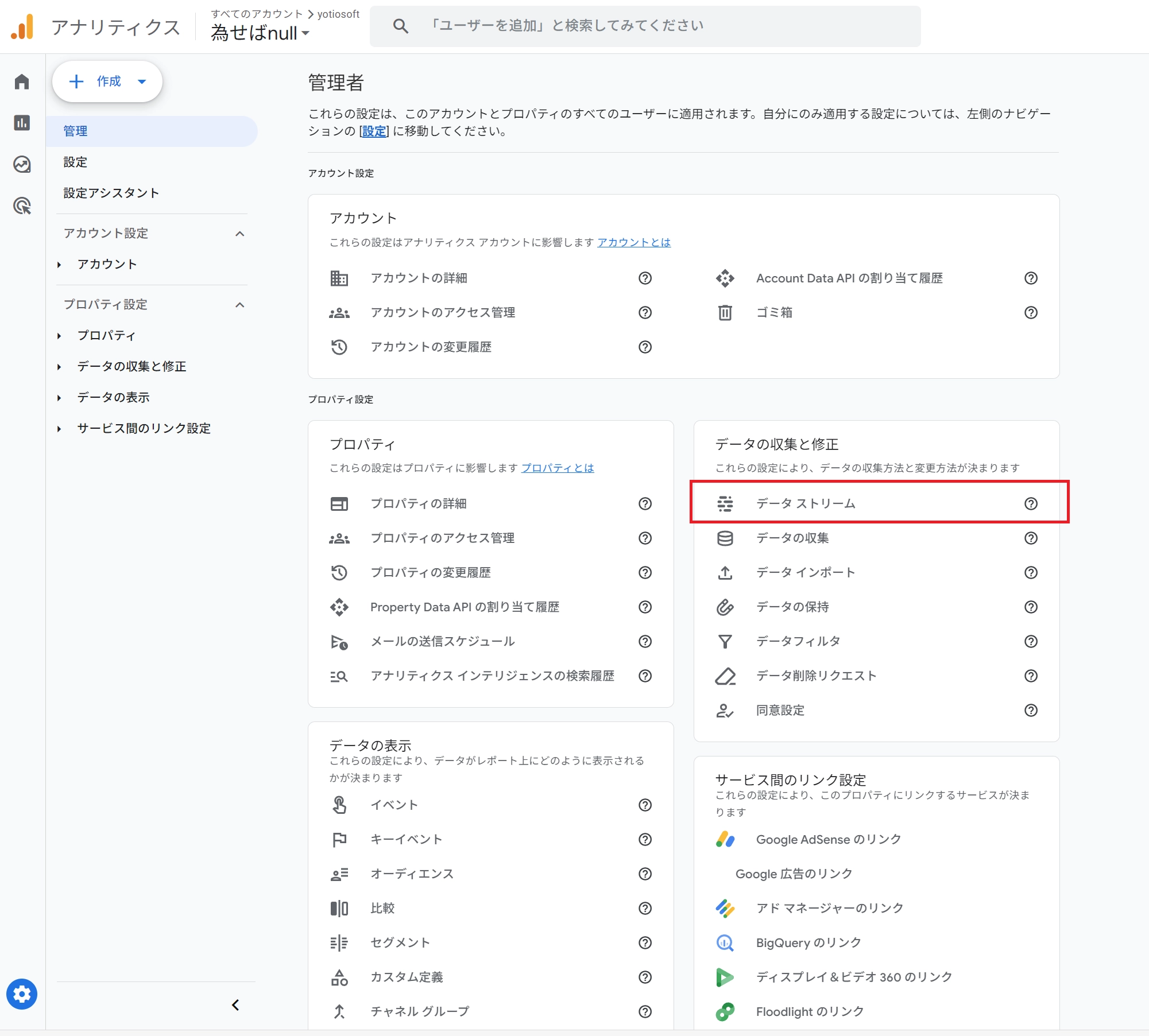Click the データフィルタ funnel icon
Viewport: 1149px width, 1036px height.
coord(725,642)
